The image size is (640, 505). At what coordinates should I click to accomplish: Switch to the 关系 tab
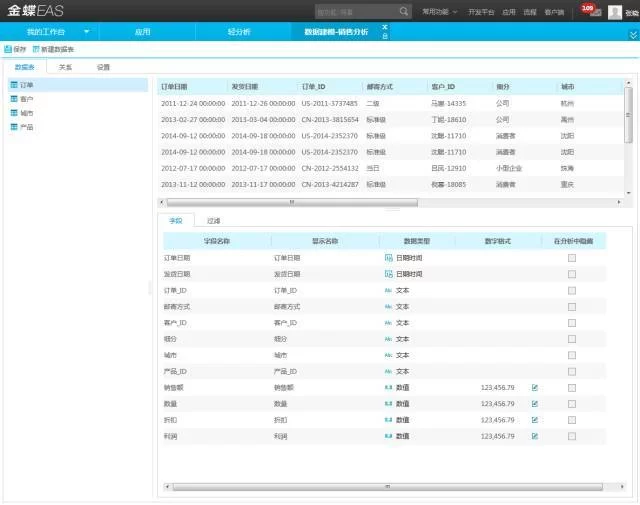click(x=65, y=67)
